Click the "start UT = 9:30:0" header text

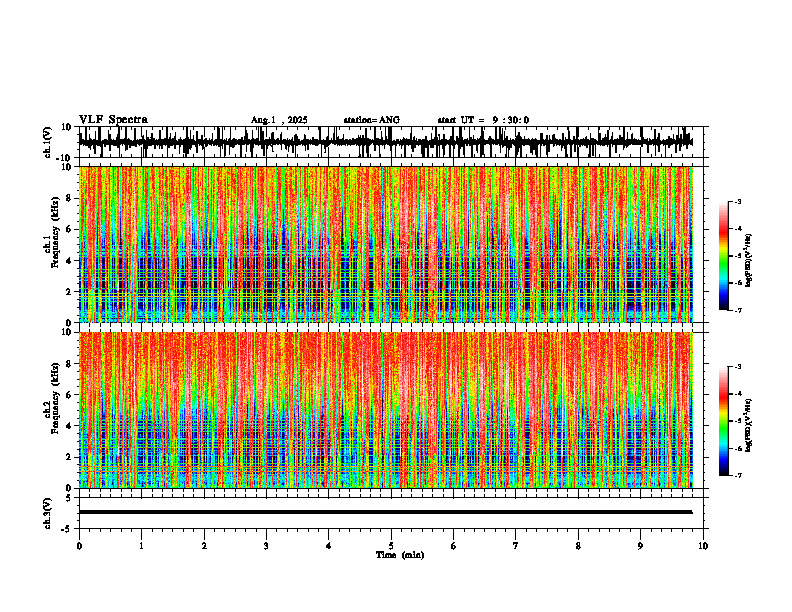(483, 120)
